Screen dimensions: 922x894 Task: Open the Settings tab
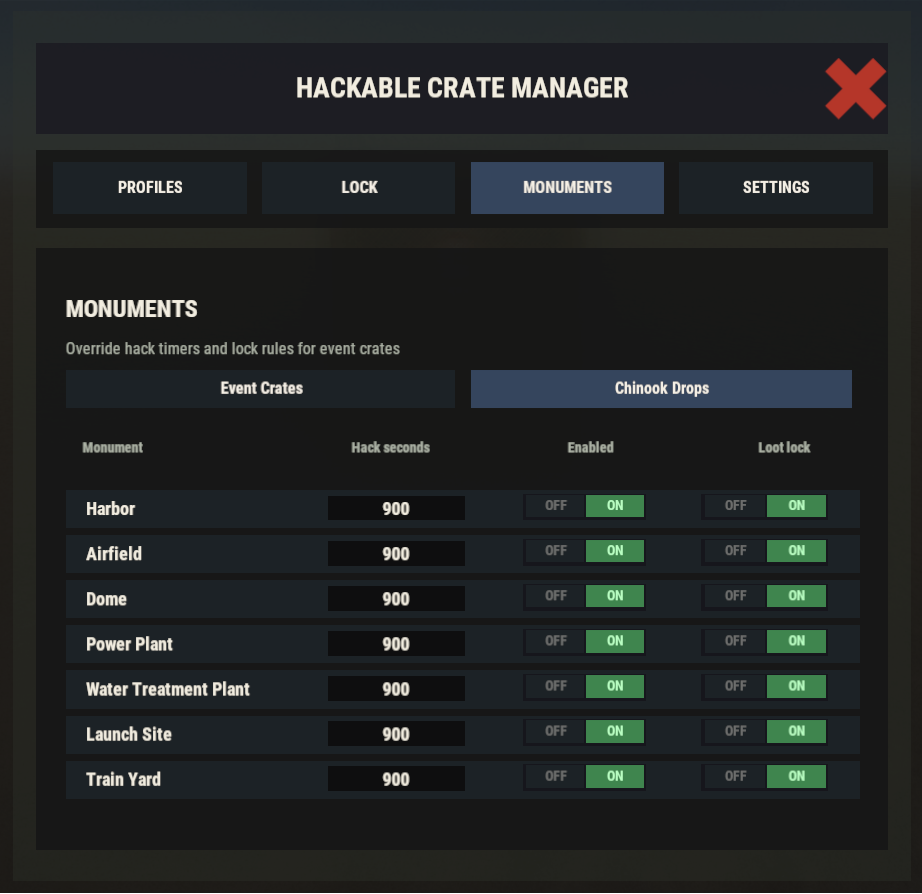(x=776, y=188)
